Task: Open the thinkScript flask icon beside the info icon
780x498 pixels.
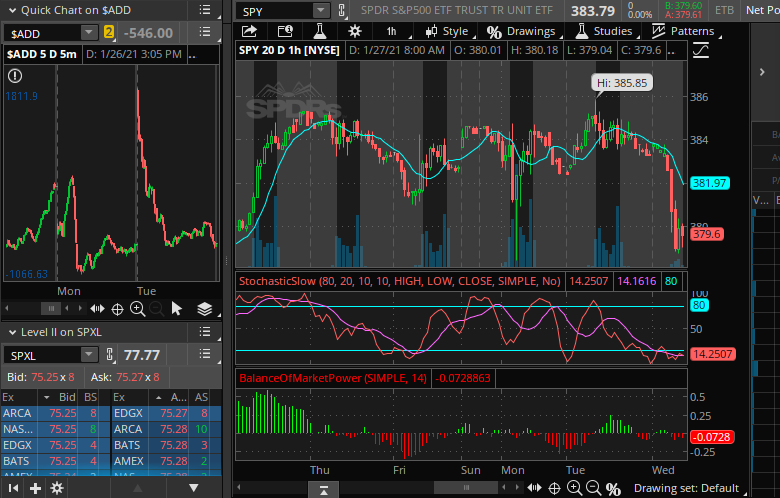Action: pos(320,31)
